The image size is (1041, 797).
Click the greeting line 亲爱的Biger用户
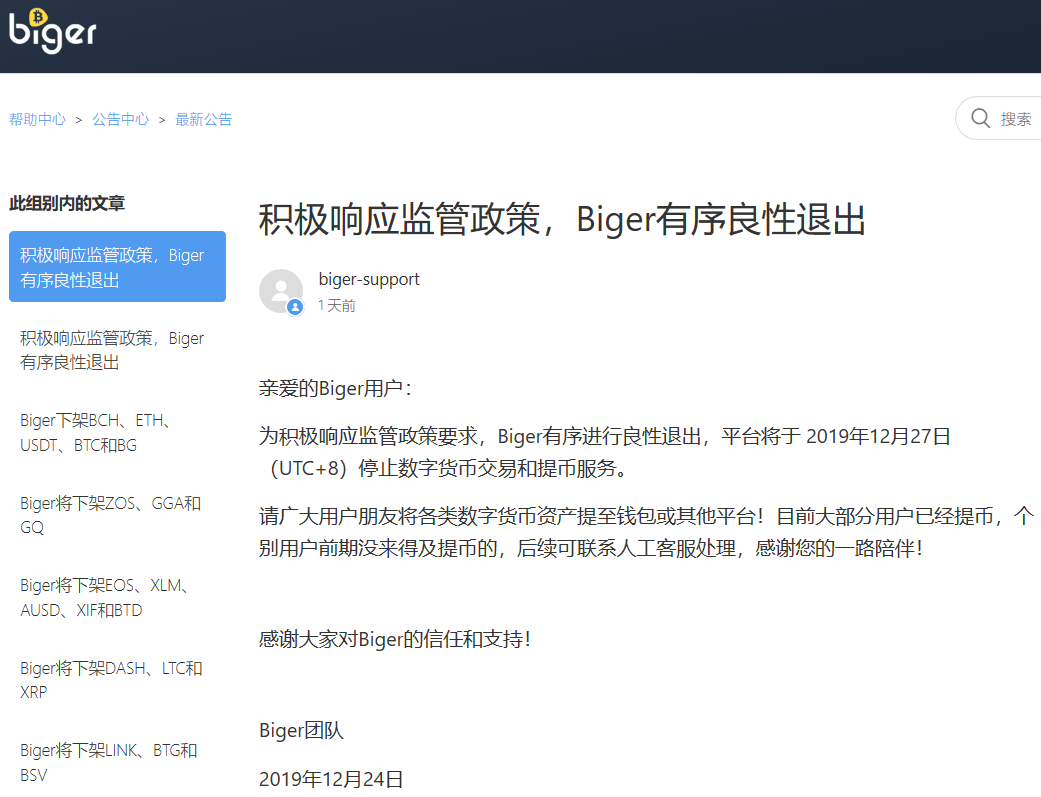335,388
